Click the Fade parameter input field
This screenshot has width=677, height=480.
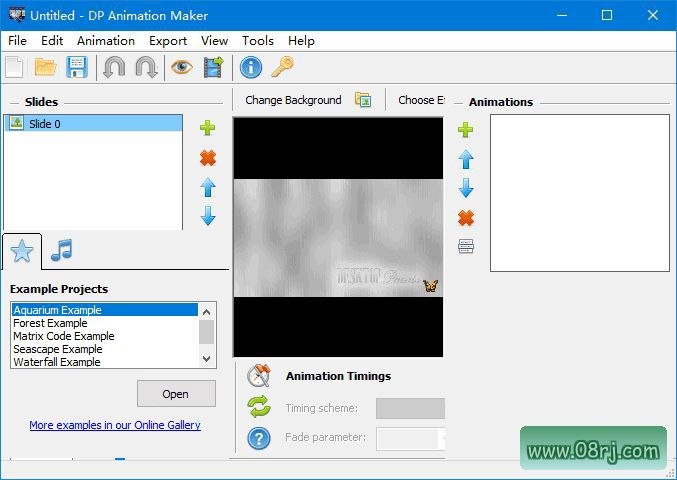click(410, 439)
